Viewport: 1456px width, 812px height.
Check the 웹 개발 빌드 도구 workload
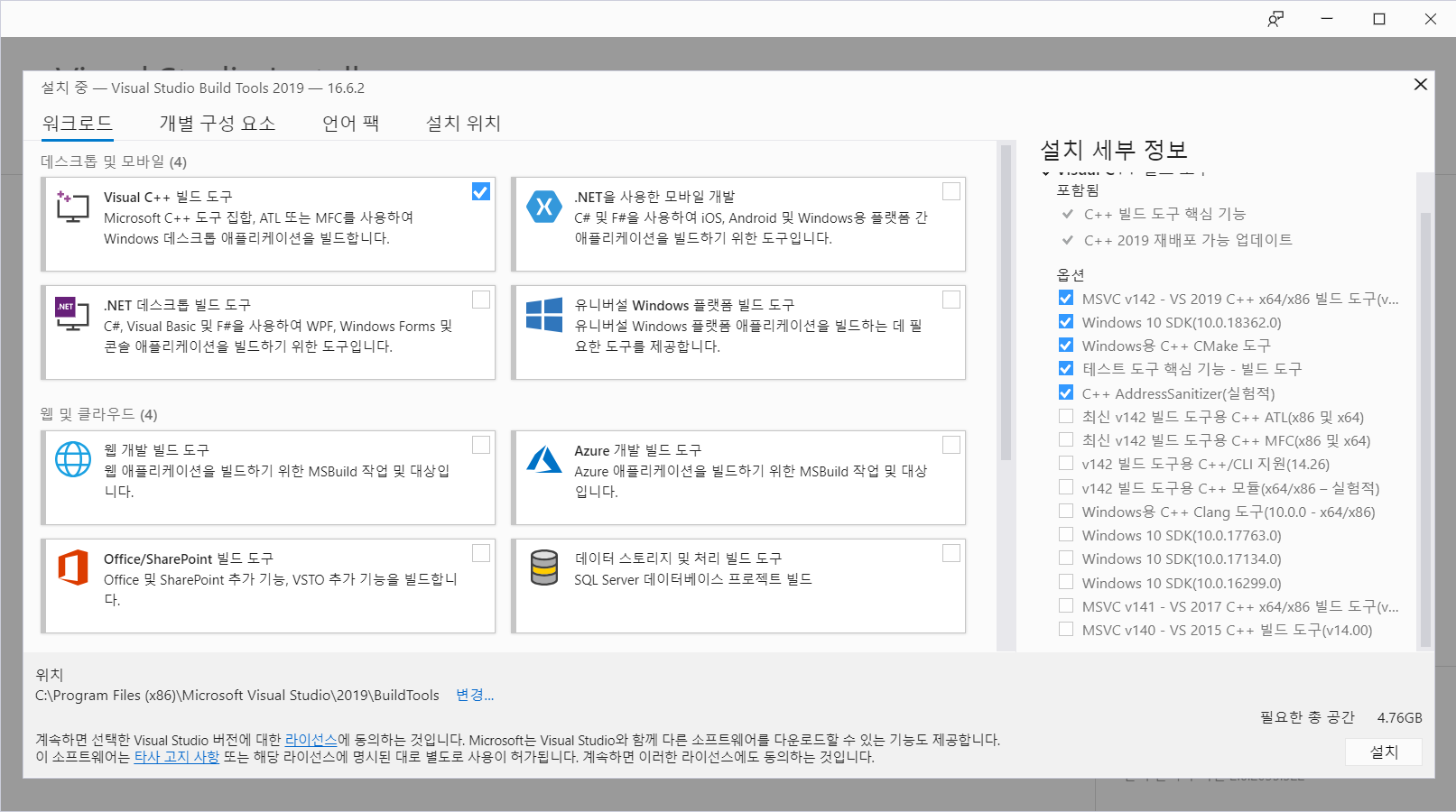[481, 445]
